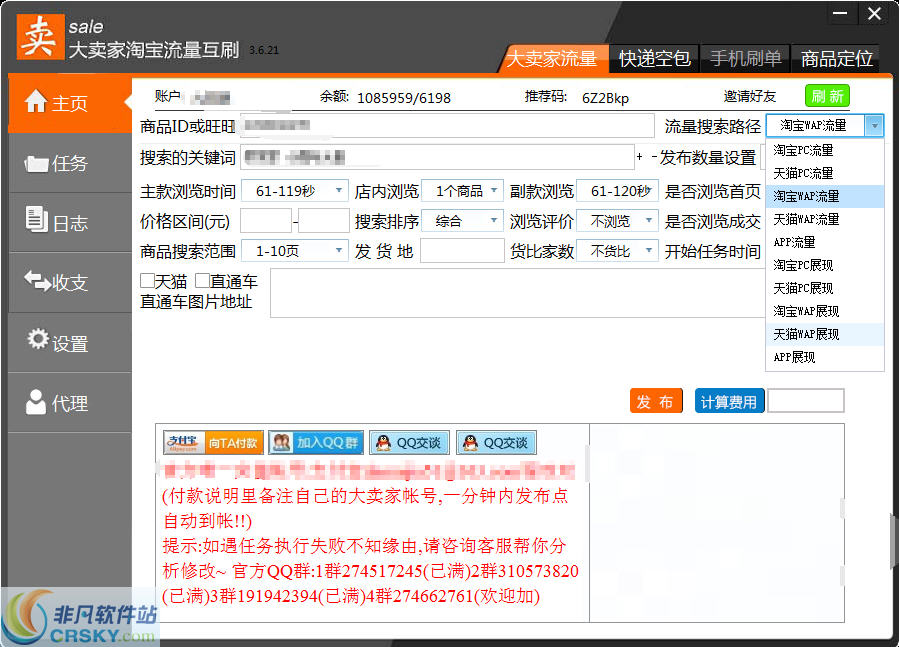Click the minimum 价格区间 price box

click(x=266, y=221)
